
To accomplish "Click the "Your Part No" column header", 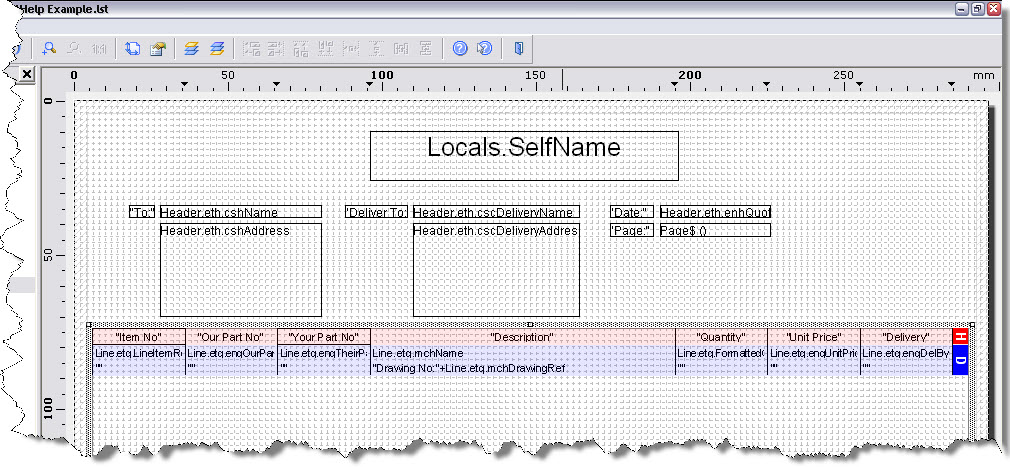I will 324,337.
